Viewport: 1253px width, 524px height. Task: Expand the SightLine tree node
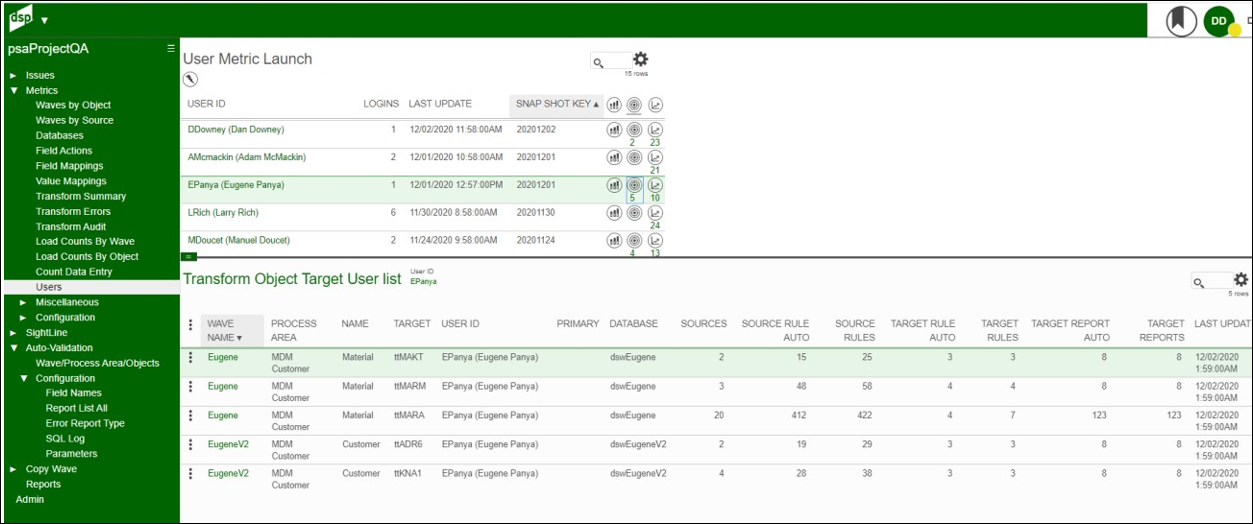pos(13,332)
